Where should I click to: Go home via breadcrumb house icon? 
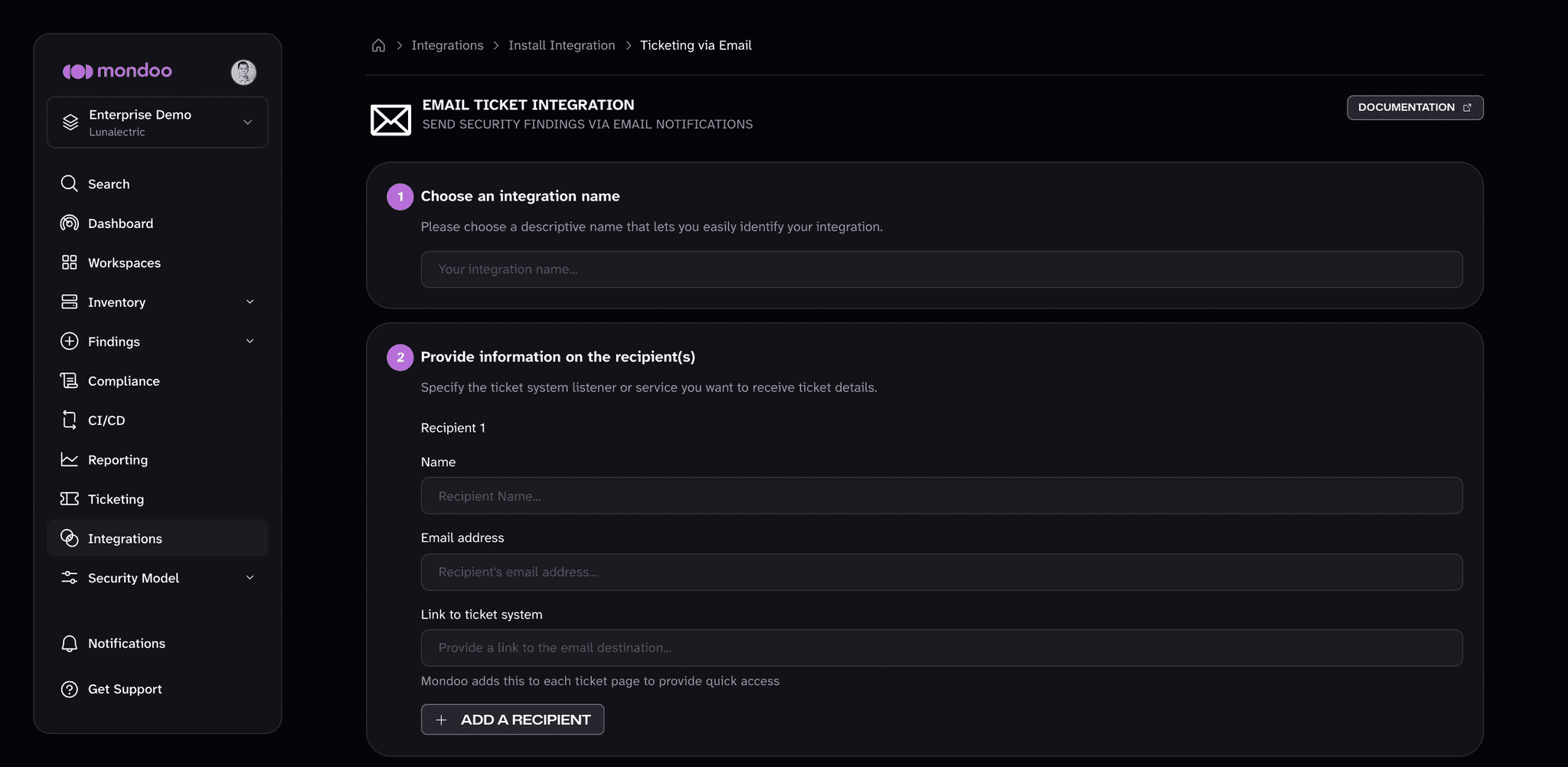pos(378,45)
